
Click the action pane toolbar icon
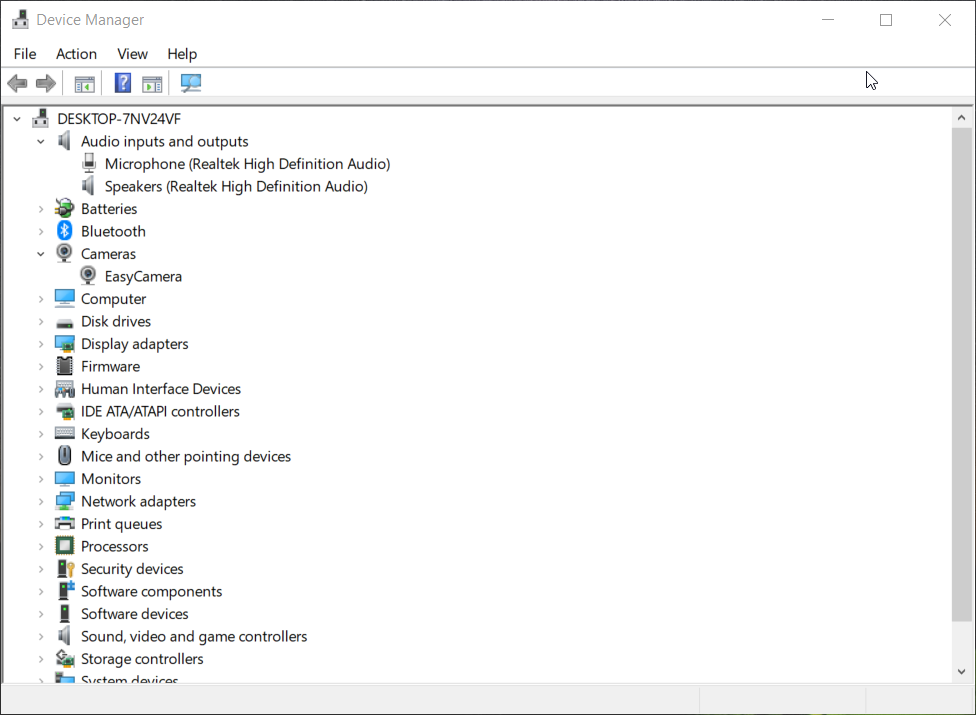pos(152,83)
